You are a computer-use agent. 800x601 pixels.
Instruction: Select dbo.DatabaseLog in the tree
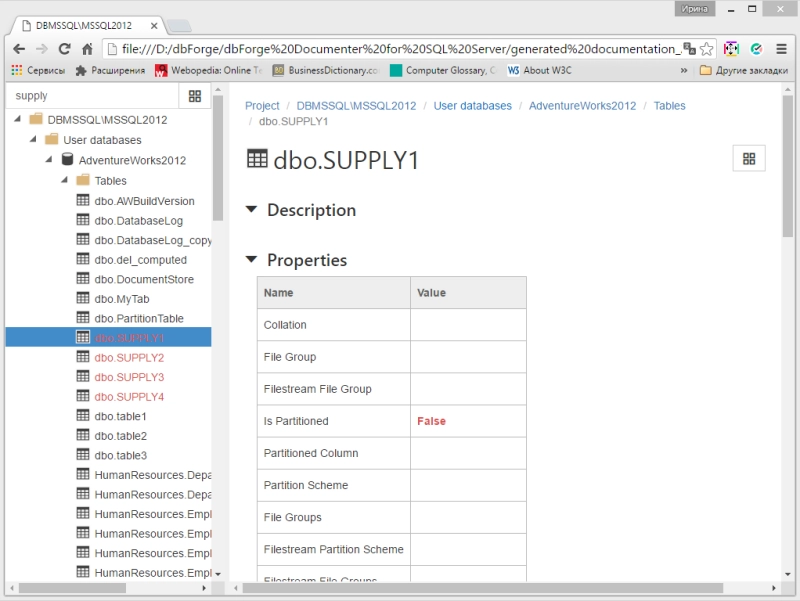[x=138, y=220]
